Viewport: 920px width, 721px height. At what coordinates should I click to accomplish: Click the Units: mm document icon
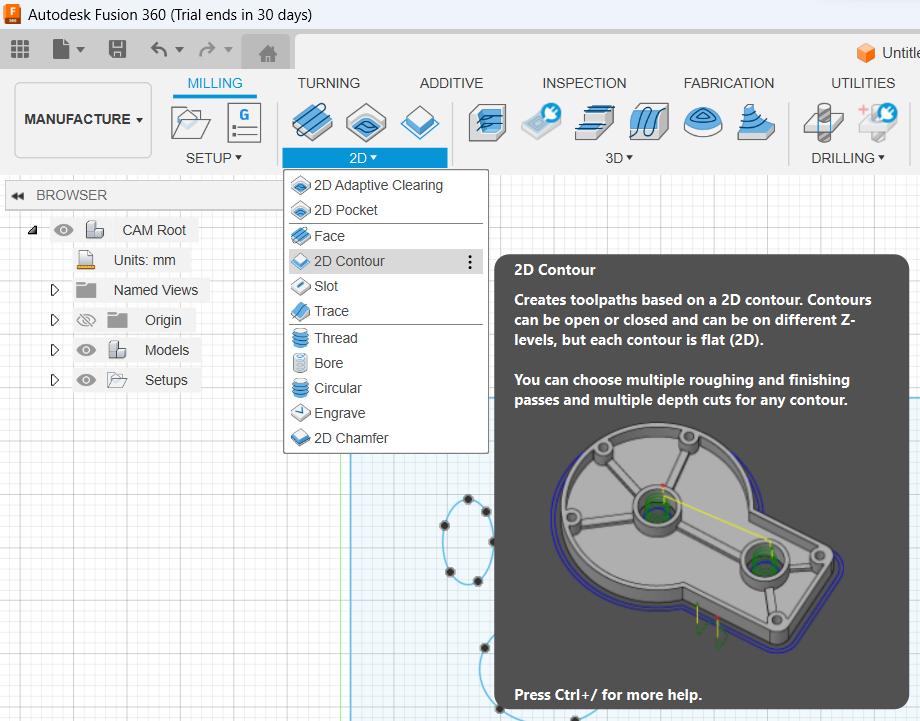(86, 260)
